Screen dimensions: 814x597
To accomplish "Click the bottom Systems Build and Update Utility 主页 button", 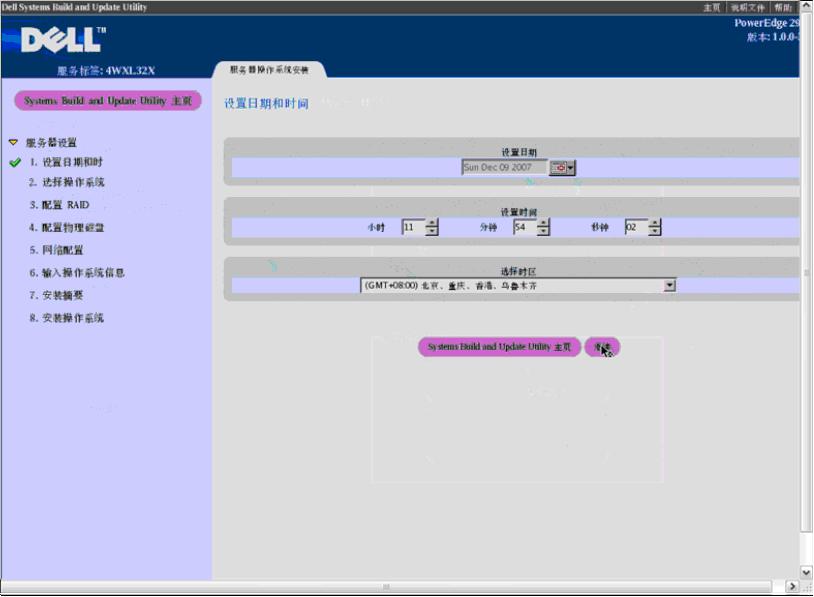I will click(499, 347).
